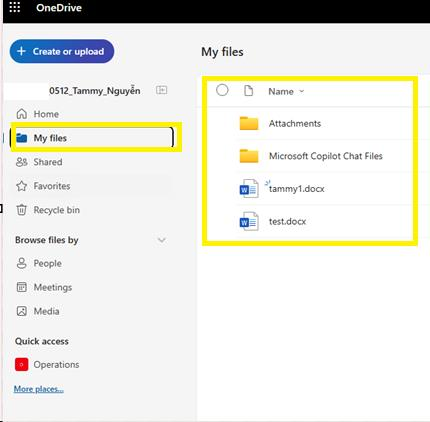
Task: Open the tammy1.docx file
Action: pos(297,189)
